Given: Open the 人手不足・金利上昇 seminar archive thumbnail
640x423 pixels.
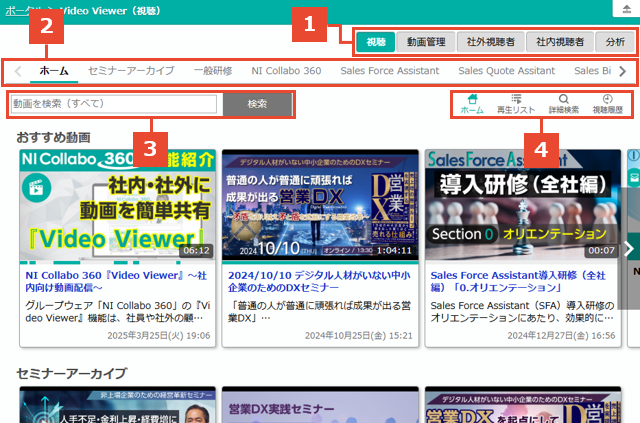Looking at the screenshot, I should click(x=118, y=405).
